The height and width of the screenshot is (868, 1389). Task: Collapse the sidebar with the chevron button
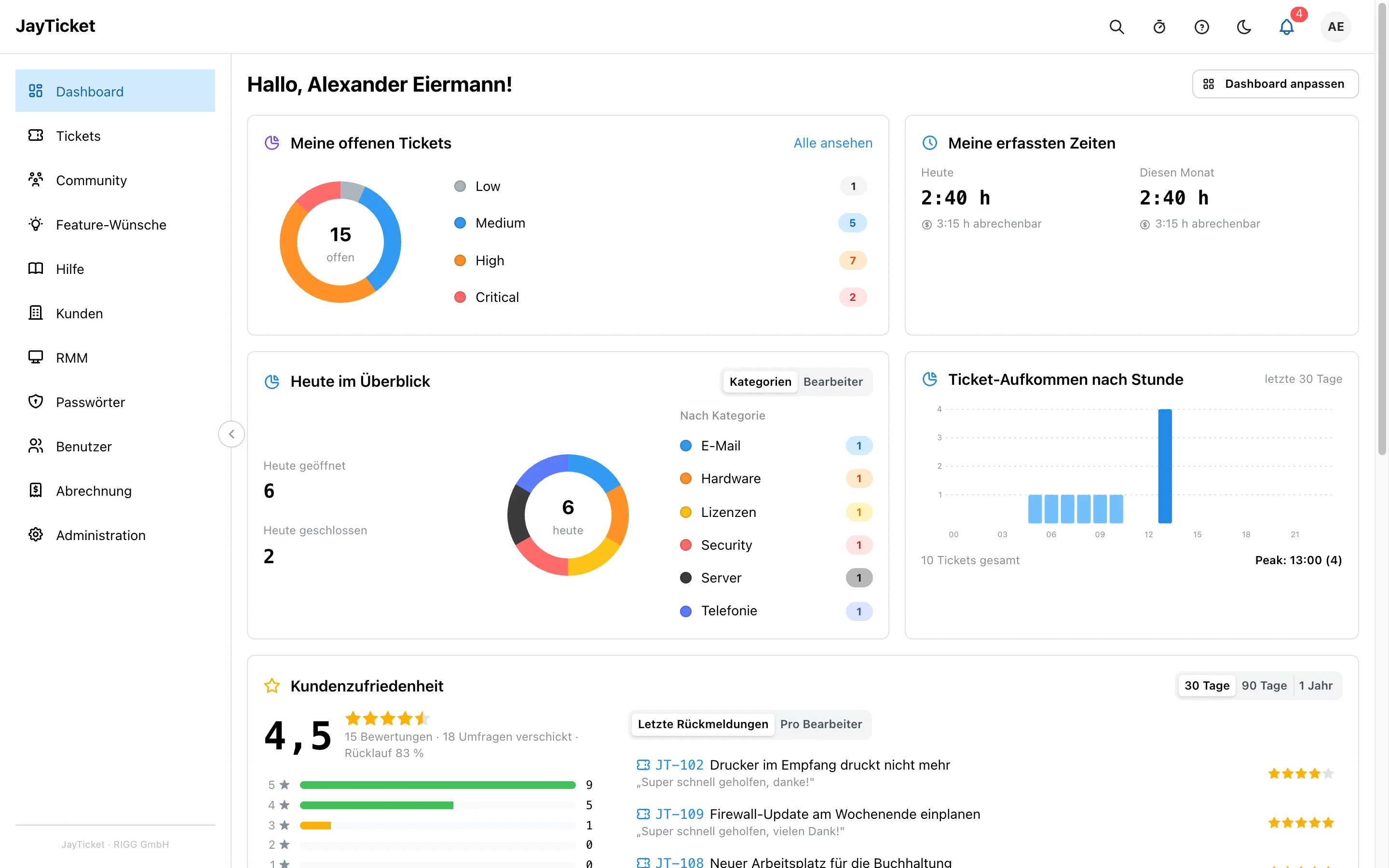pos(231,434)
